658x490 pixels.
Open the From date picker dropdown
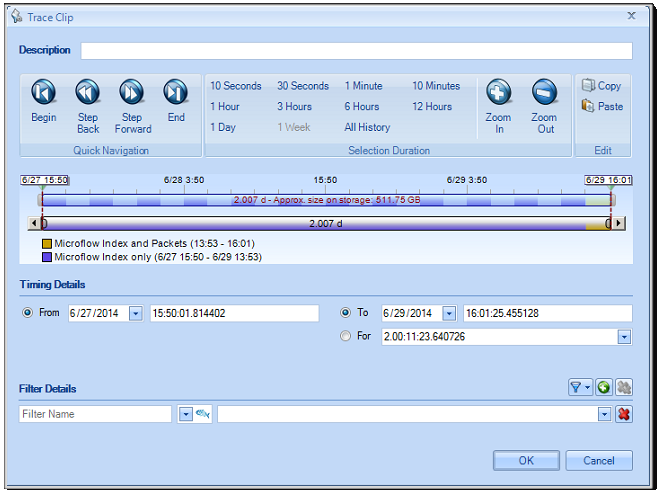tap(136, 314)
